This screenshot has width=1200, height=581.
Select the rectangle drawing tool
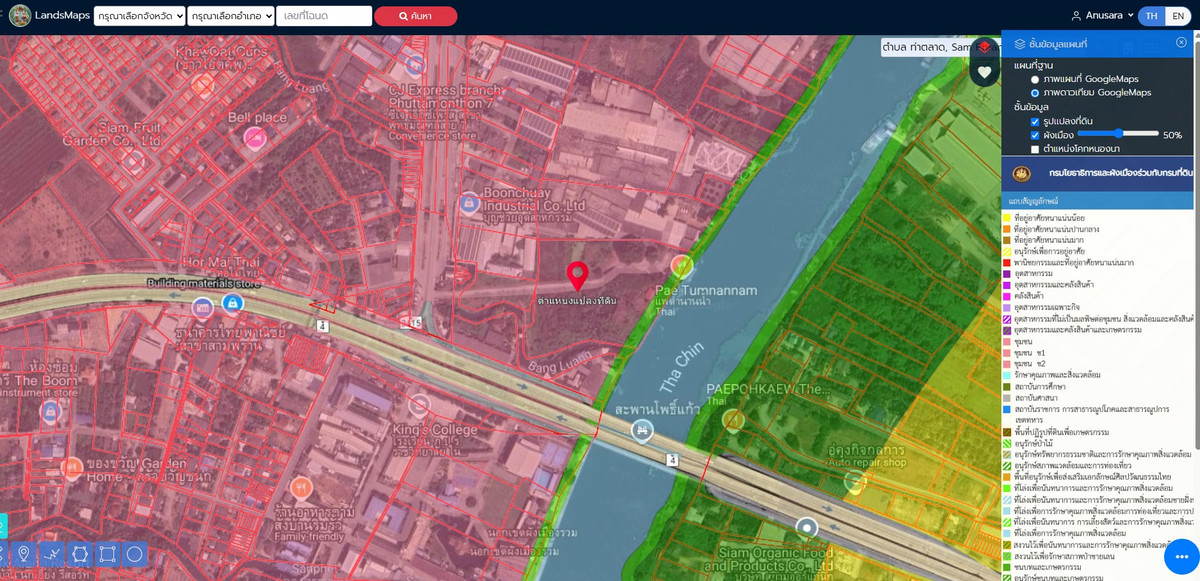[108, 554]
